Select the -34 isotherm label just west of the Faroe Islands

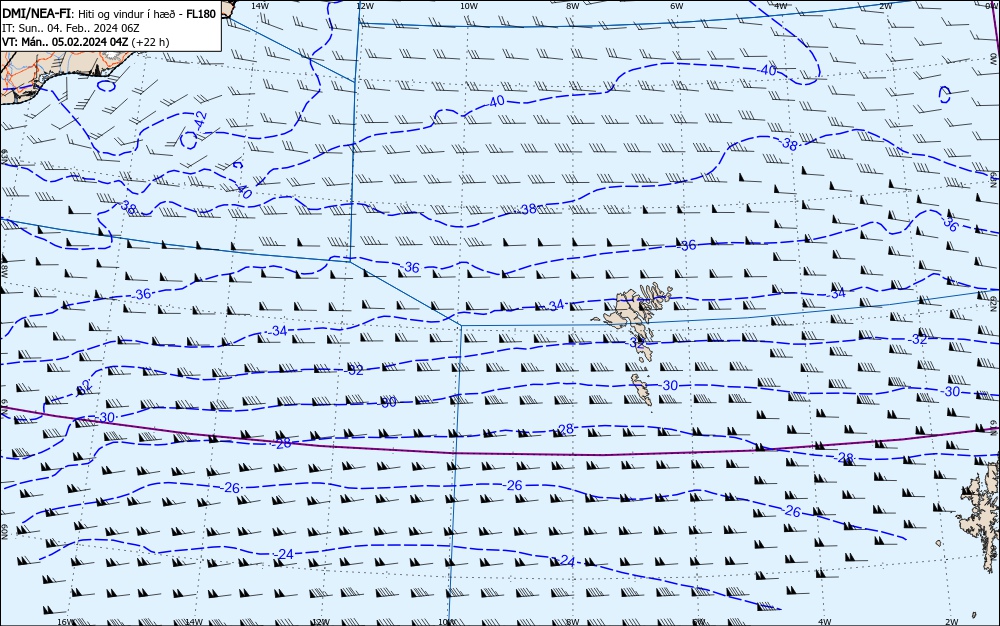point(555,305)
